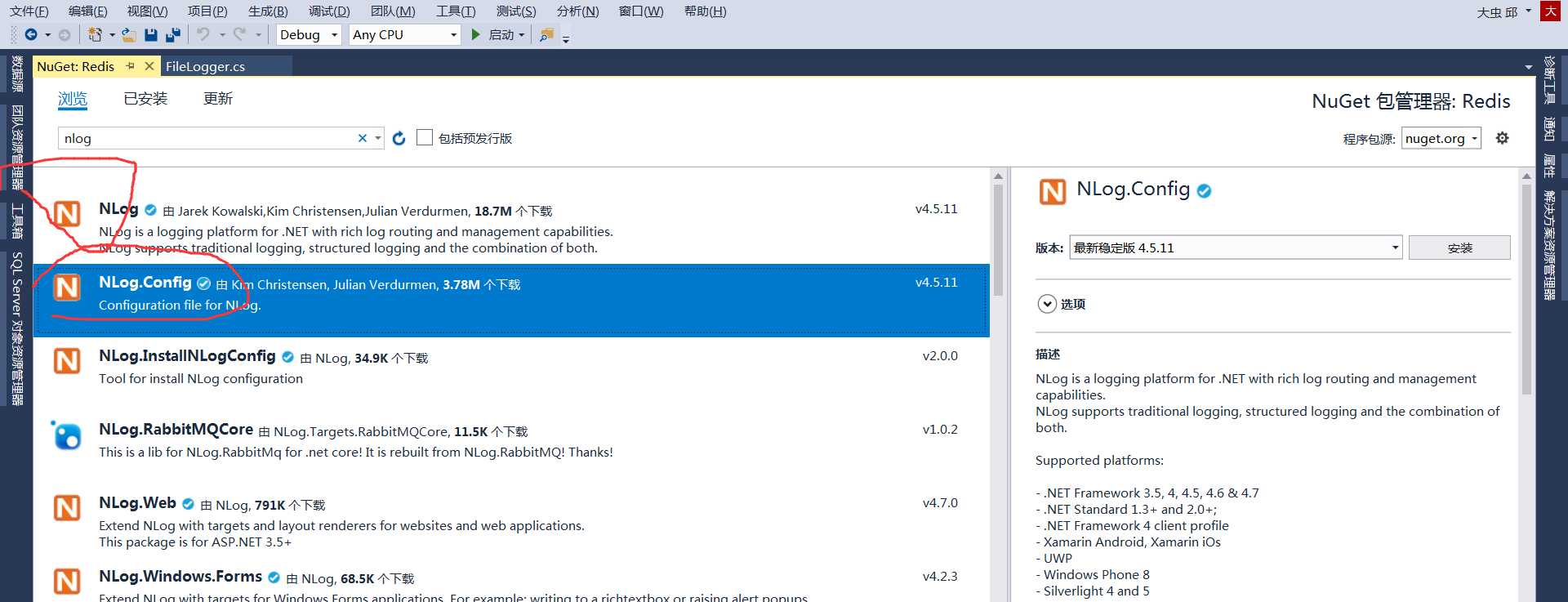Open the Navigate Backward history dropdown
Image resolution: width=1568 pixels, height=602 pixels.
48,34
